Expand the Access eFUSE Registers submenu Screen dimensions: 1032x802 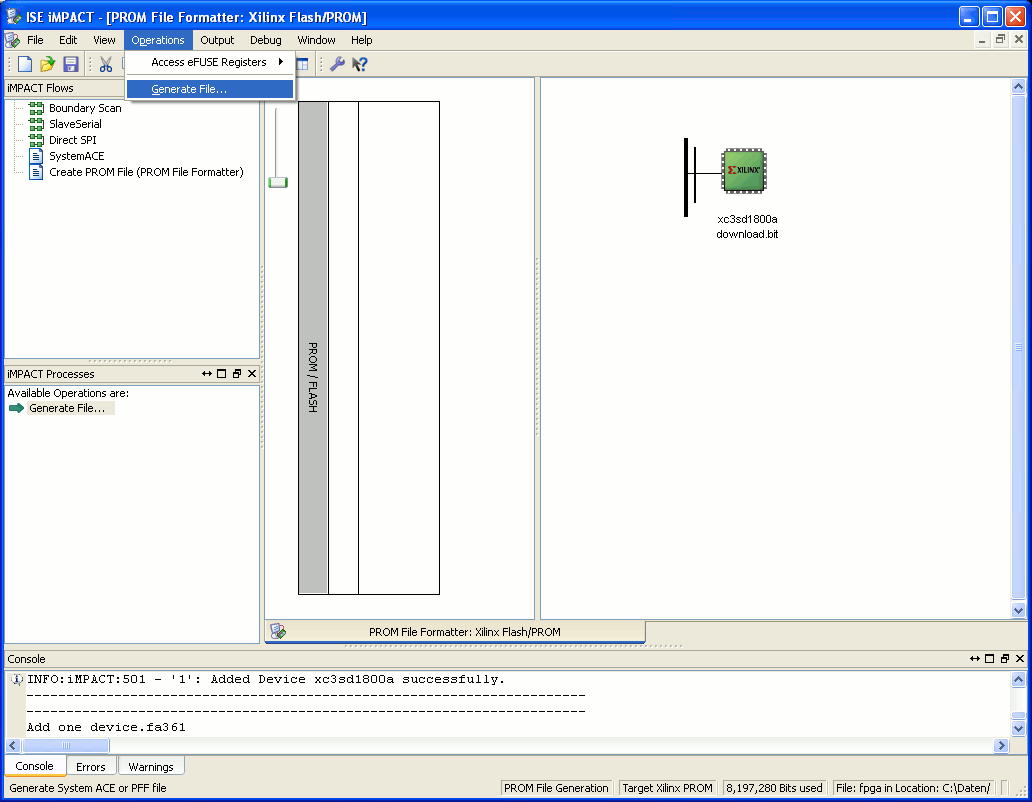click(x=210, y=62)
